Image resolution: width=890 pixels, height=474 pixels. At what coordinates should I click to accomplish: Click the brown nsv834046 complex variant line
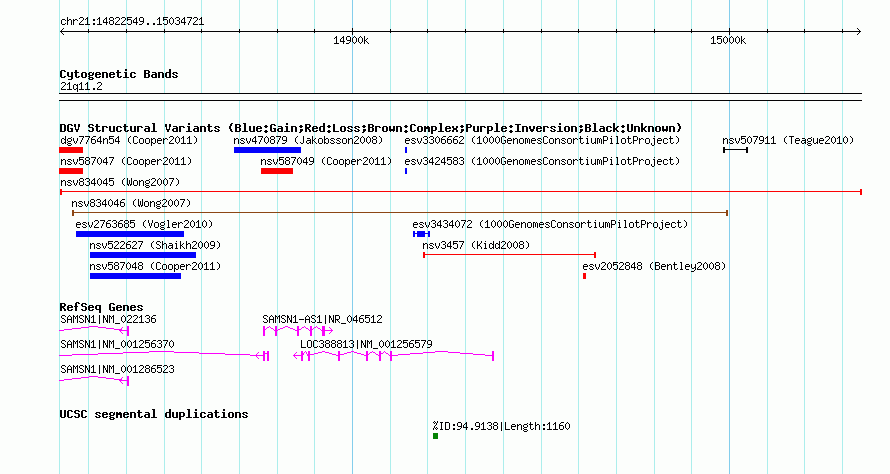pyautogui.click(x=400, y=213)
